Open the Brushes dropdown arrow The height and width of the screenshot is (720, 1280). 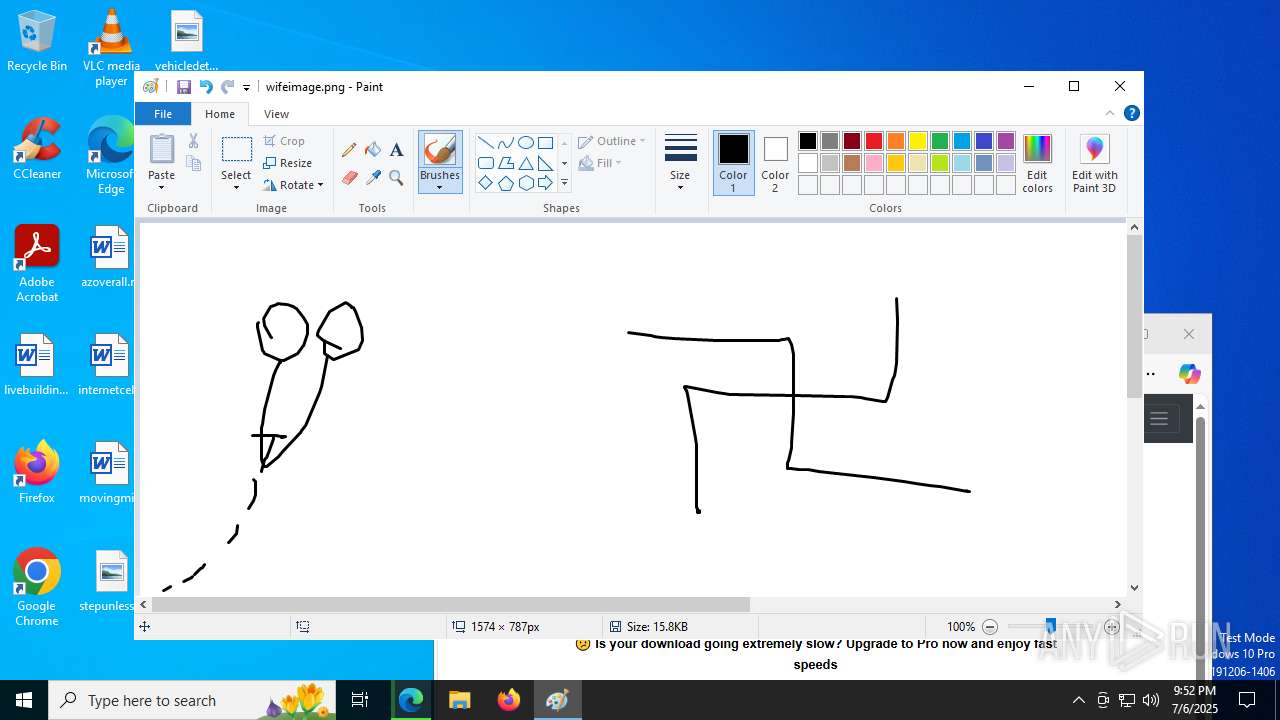coord(439,187)
